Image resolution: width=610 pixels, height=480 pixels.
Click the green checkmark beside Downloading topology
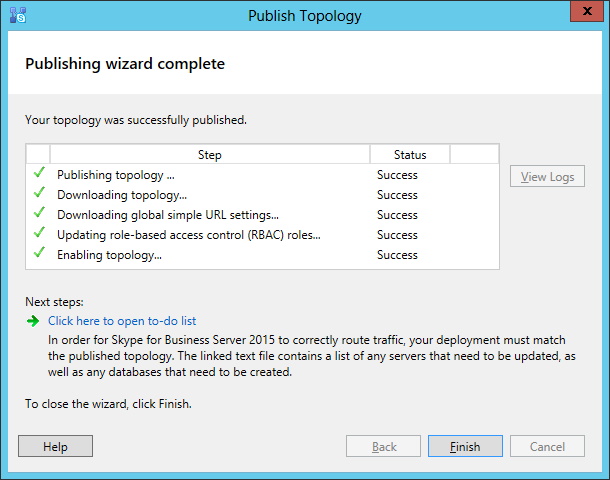click(x=39, y=192)
